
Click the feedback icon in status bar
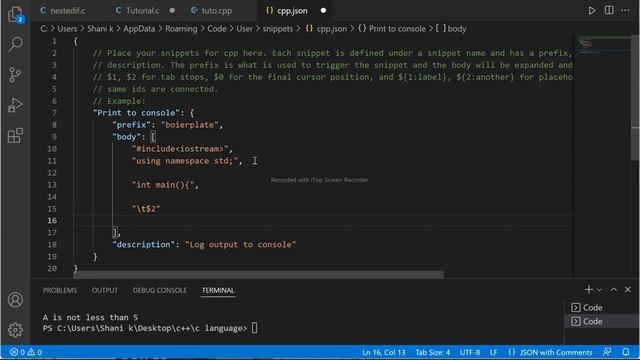(607, 352)
